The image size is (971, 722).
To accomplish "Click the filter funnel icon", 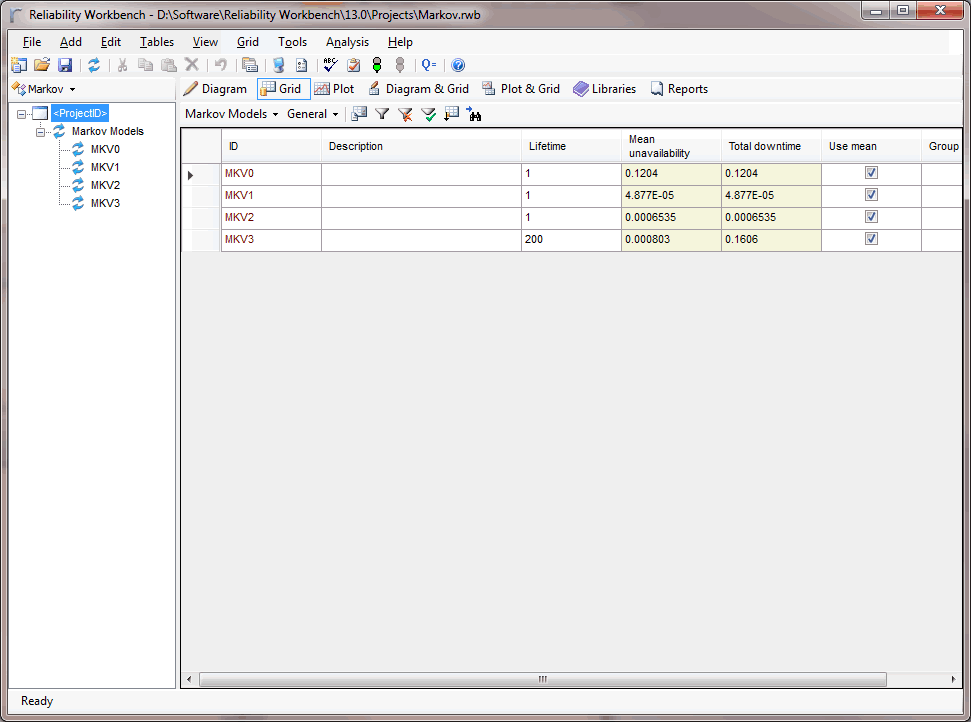I will [382, 114].
